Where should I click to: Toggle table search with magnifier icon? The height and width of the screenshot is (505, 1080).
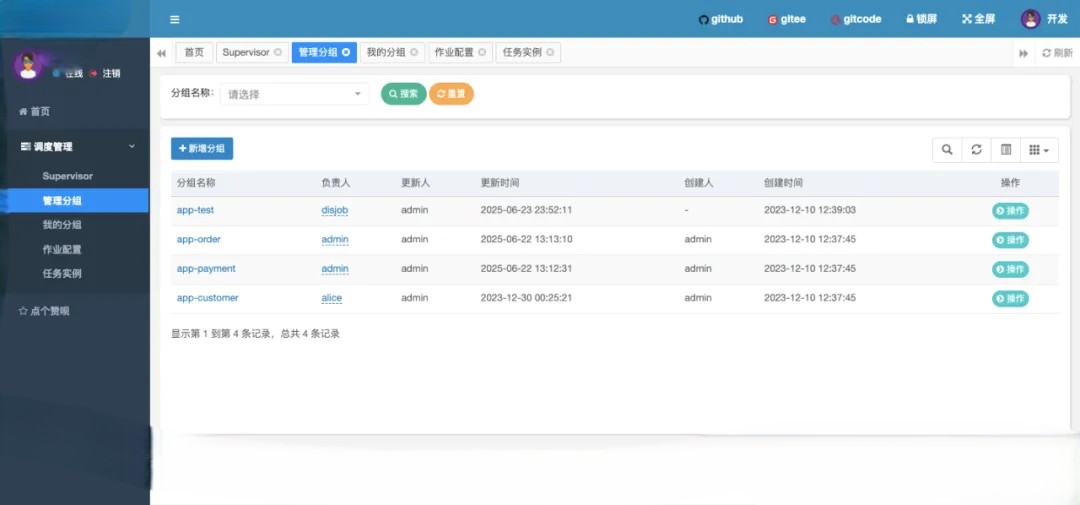(947, 150)
